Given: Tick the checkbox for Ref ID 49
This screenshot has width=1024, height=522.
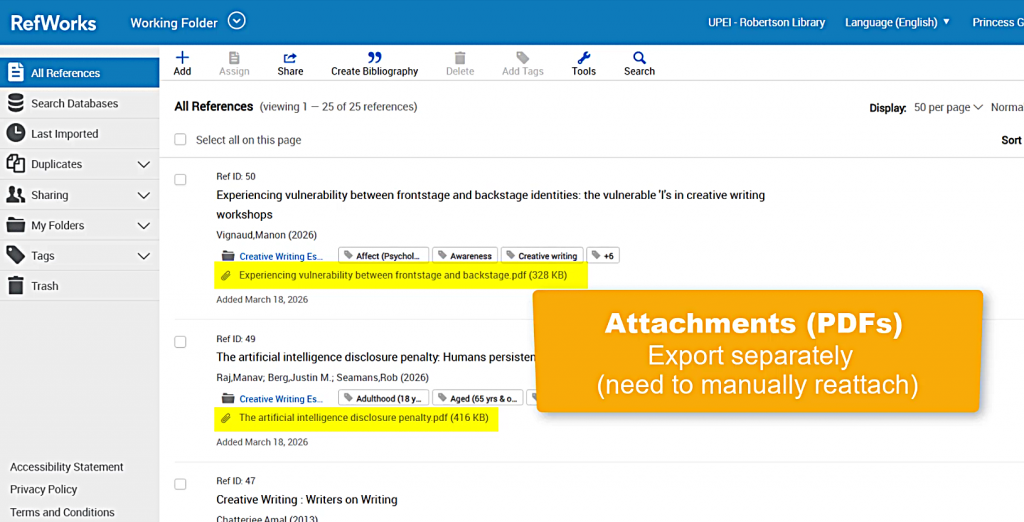Looking at the screenshot, I should [x=180, y=342].
